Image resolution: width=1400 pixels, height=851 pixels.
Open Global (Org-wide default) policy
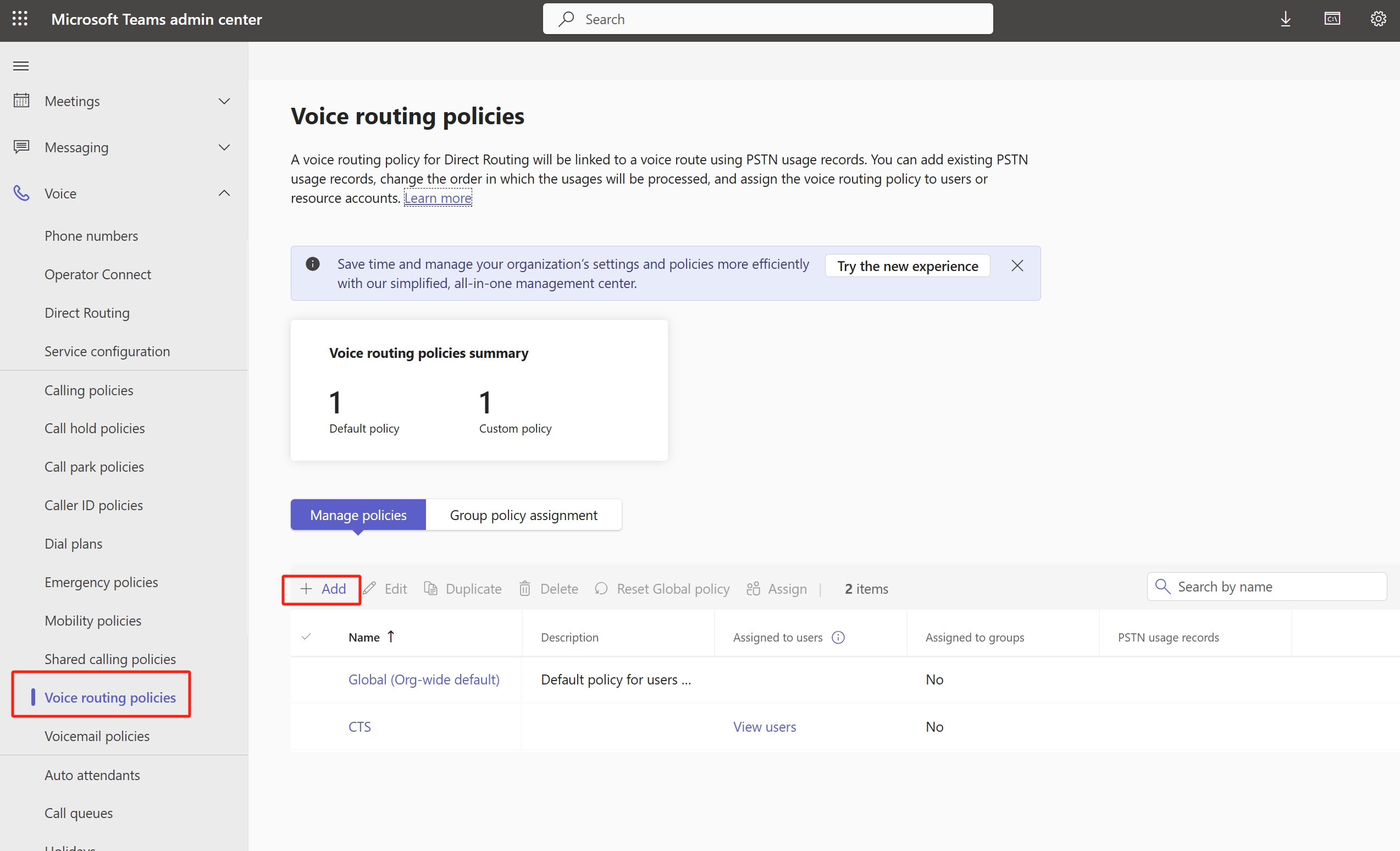coord(424,679)
